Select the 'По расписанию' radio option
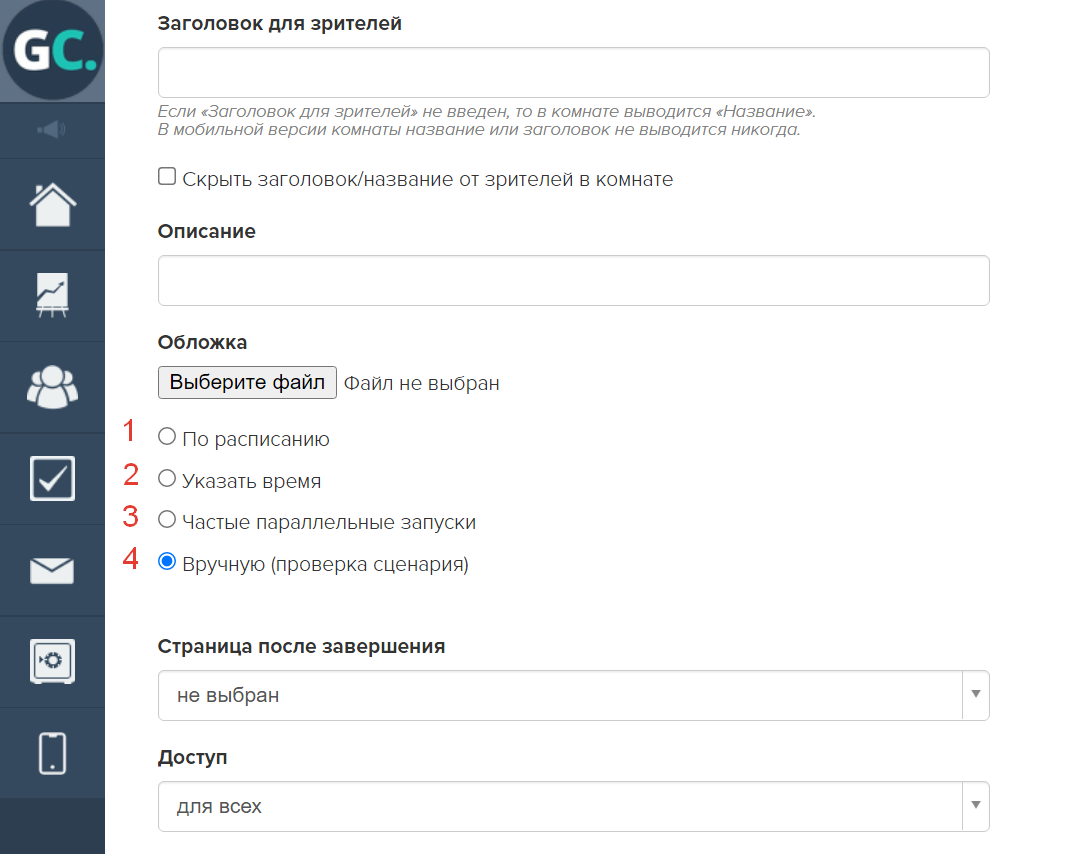The width and height of the screenshot is (1082, 854). (167, 436)
